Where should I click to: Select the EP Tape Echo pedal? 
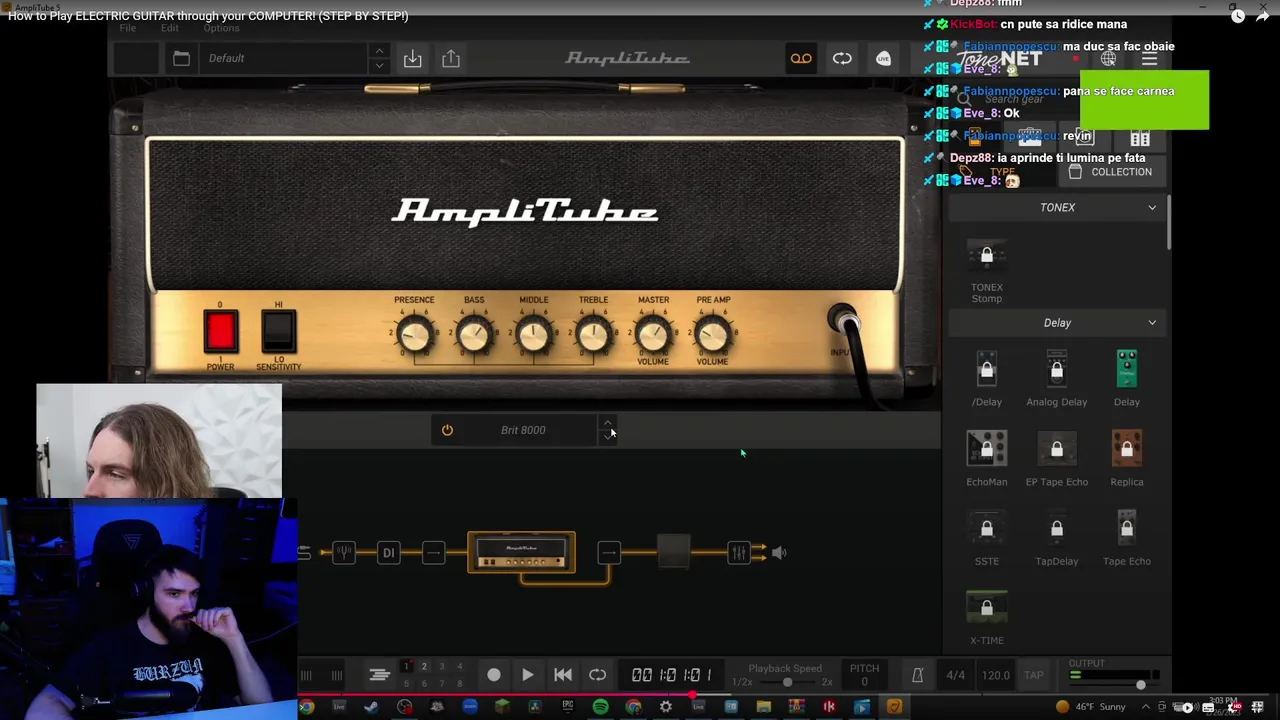point(1056,458)
